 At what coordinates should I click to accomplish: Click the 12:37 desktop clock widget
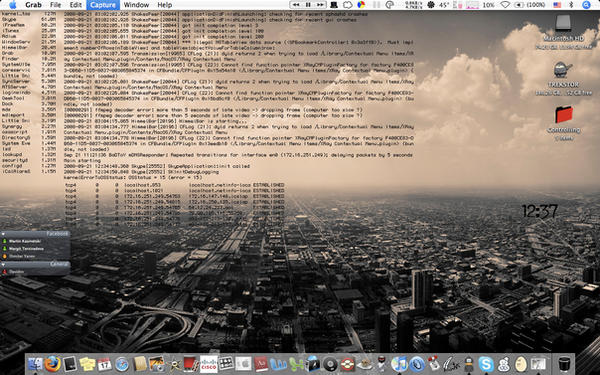pos(540,211)
